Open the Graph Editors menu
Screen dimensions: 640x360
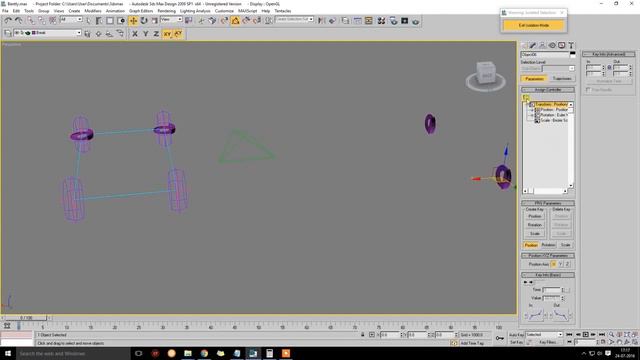pyautogui.click(x=141, y=11)
